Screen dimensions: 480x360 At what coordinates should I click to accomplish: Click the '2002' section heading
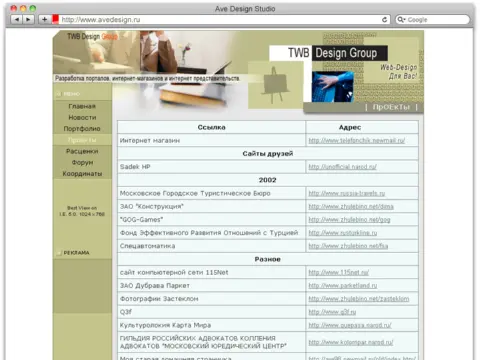(268, 180)
